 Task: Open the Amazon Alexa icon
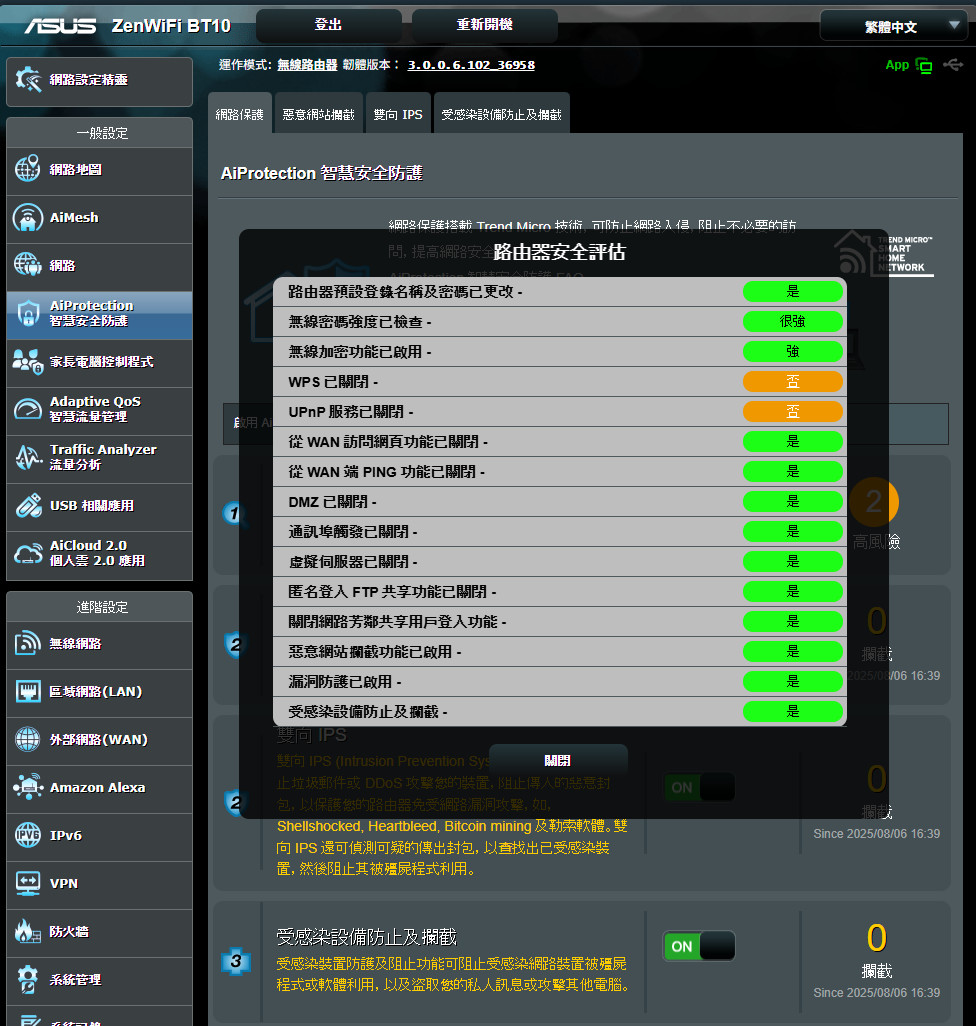(x=28, y=787)
